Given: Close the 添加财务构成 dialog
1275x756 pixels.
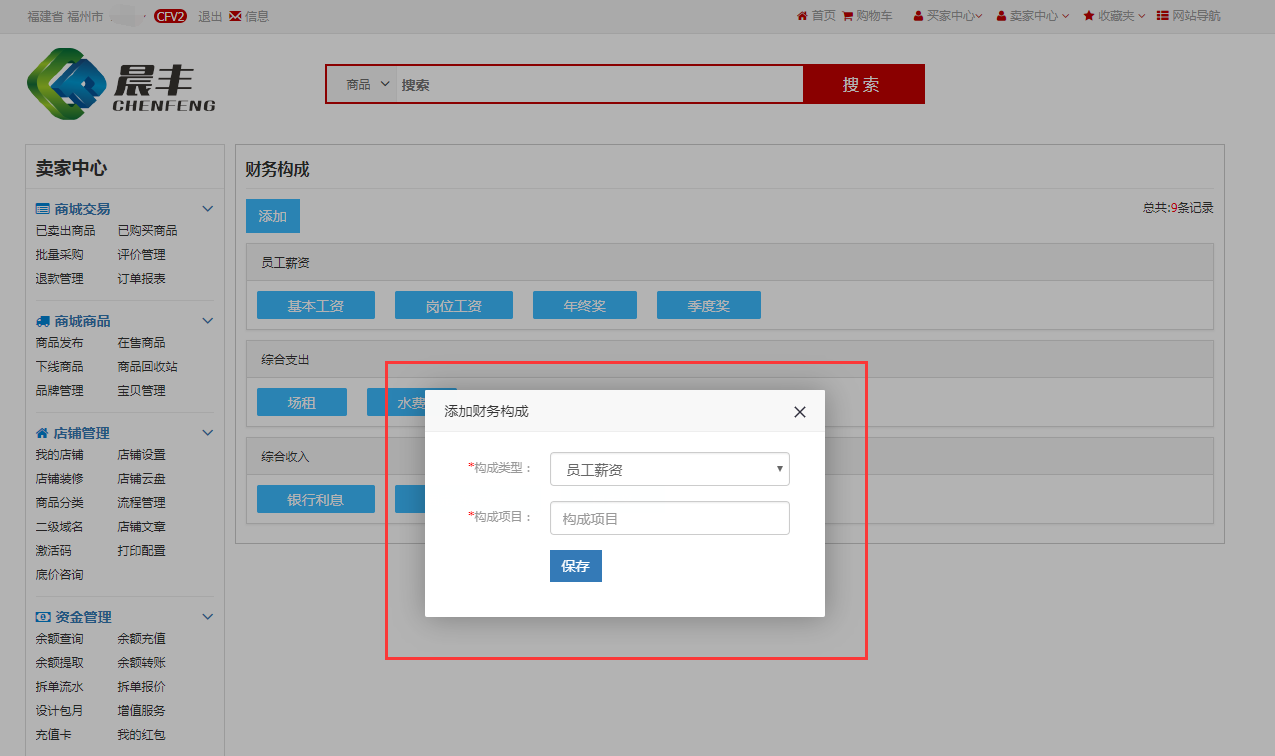Looking at the screenshot, I should pos(799,412).
